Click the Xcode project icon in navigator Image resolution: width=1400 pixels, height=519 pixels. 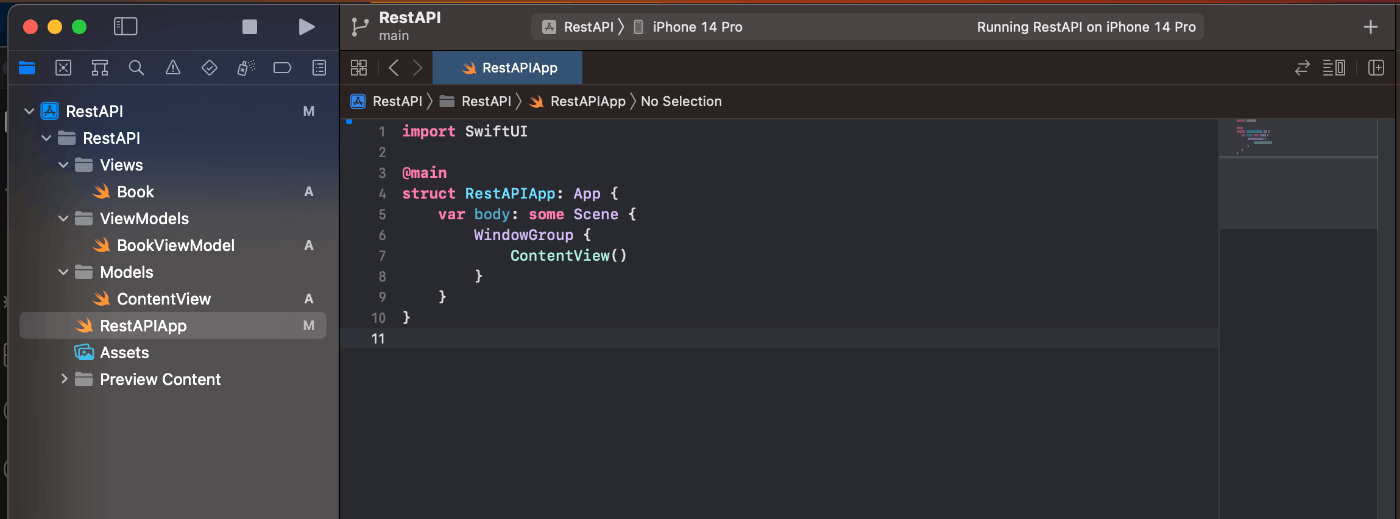50,111
